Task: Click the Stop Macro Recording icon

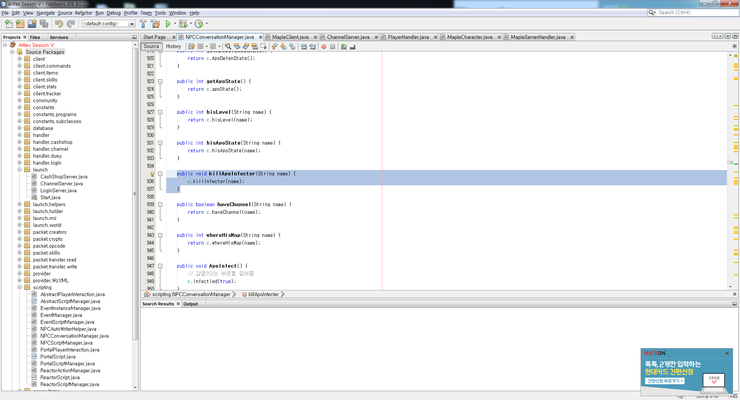Action: 333,46
